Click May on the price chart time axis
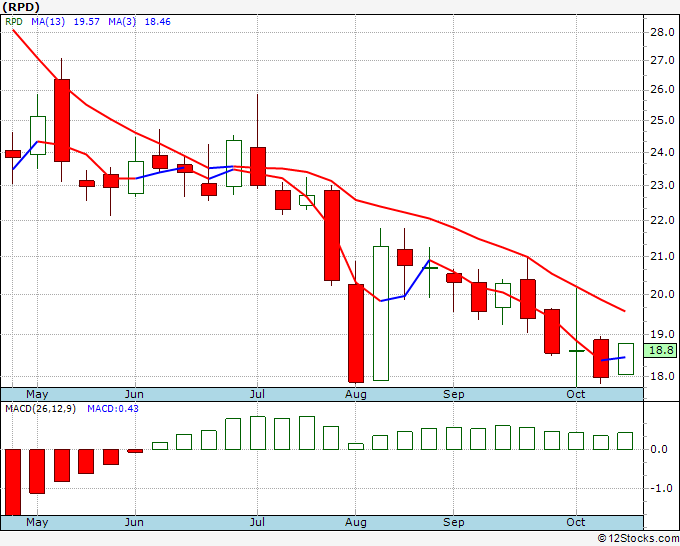The image size is (680, 546). 37,394
